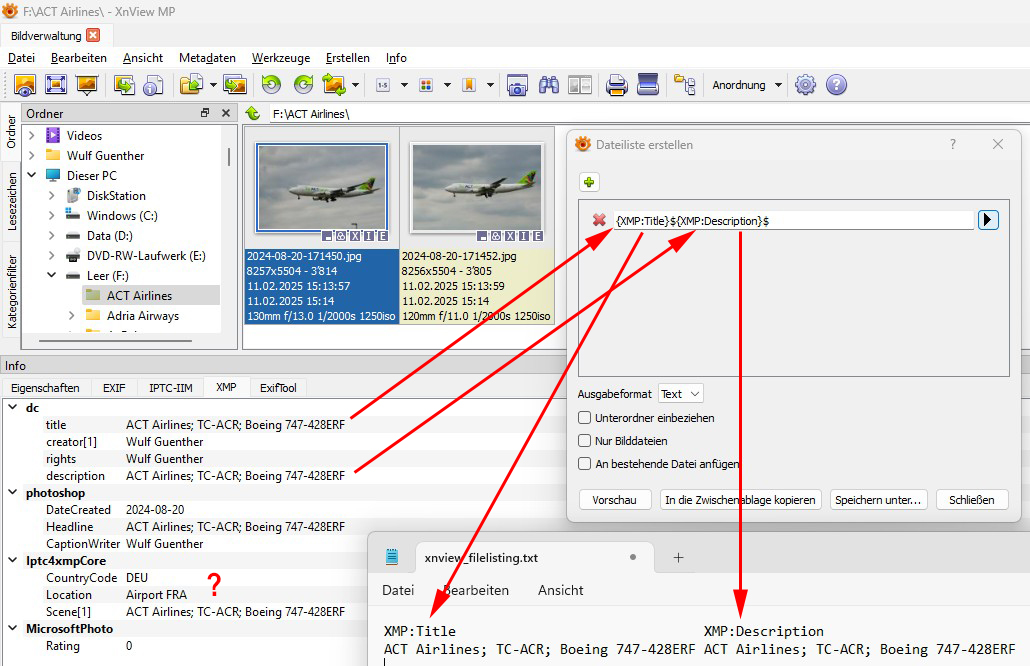Go up one folder with green arrow
Image resolution: width=1030 pixels, height=666 pixels.
click(253, 114)
